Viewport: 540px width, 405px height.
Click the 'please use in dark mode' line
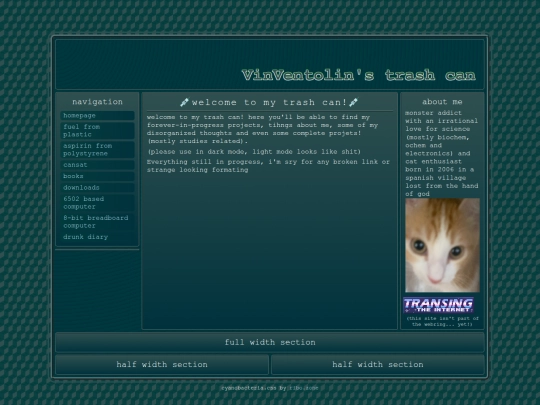[254, 152]
